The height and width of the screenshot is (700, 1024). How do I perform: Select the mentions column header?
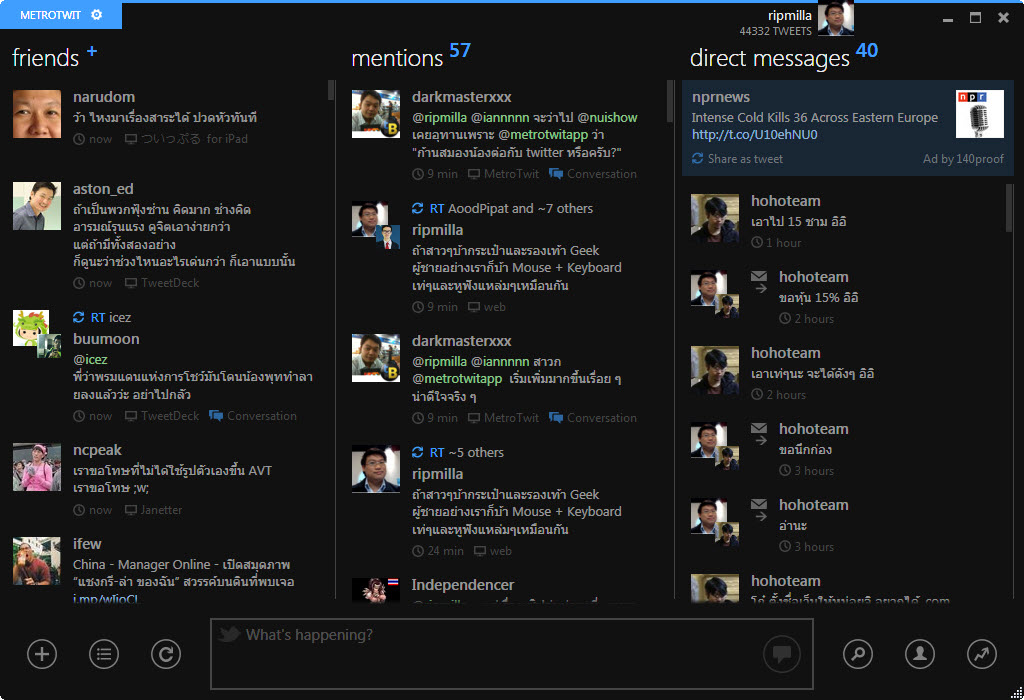click(x=396, y=59)
